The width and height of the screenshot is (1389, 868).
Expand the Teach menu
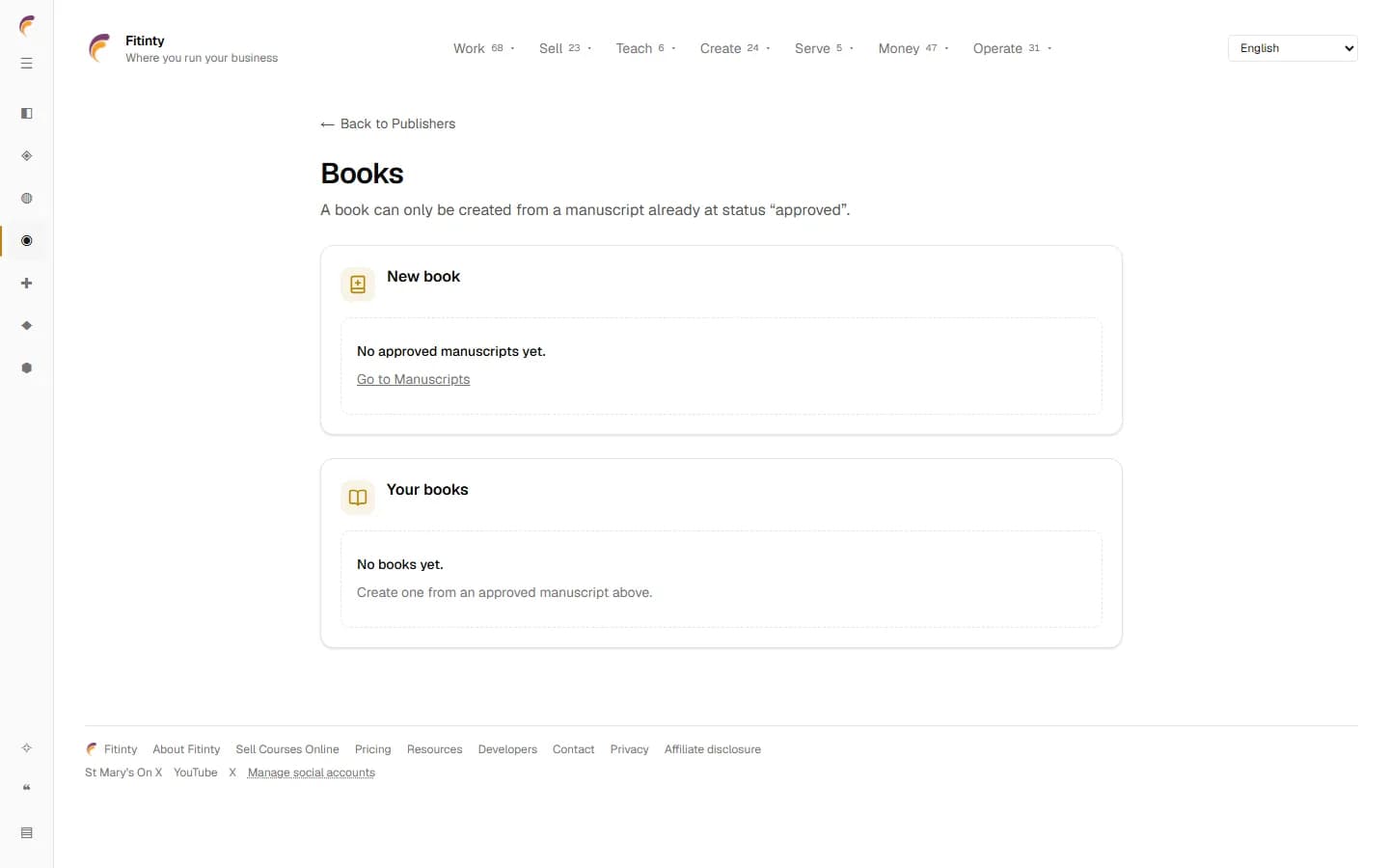coord(645,48)
